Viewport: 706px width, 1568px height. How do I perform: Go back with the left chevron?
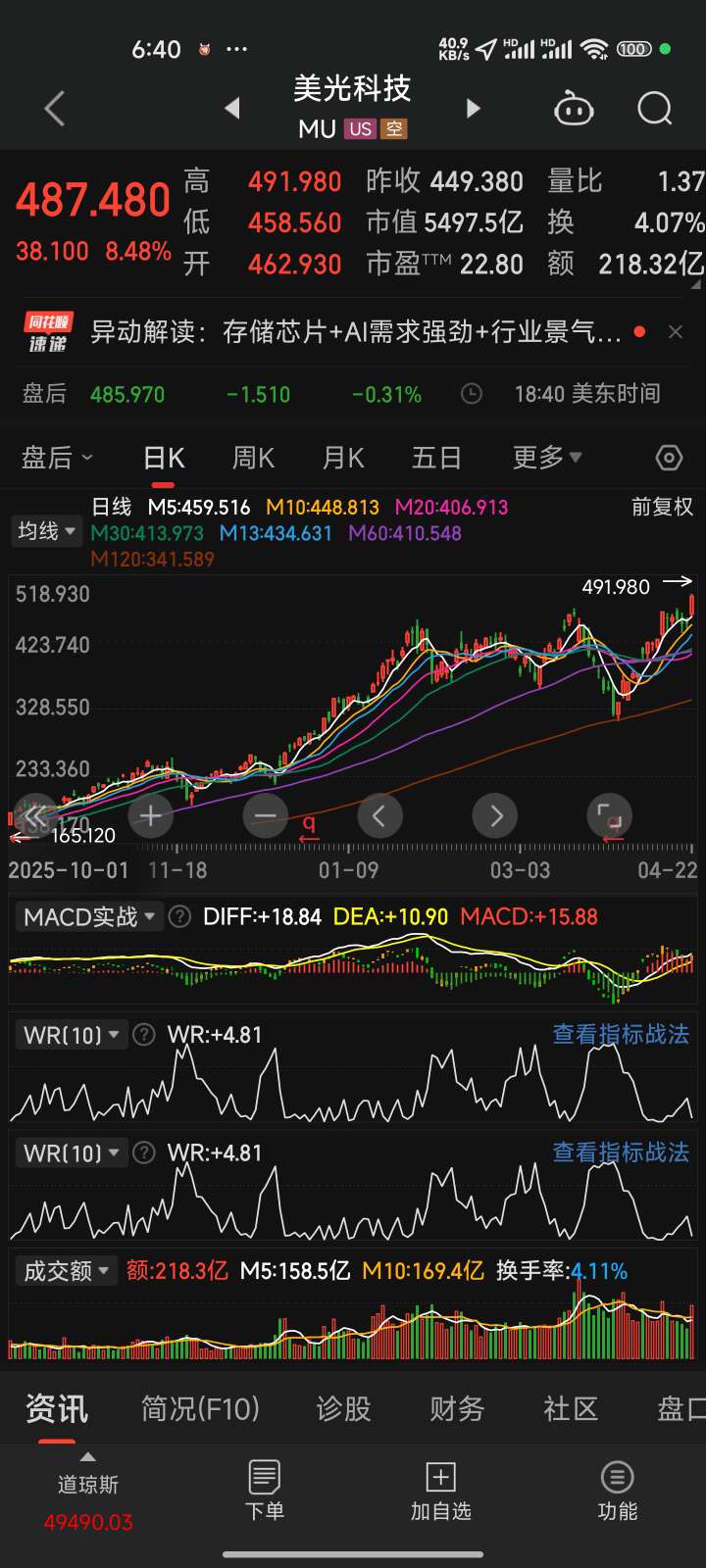click(x=55, y=108)
